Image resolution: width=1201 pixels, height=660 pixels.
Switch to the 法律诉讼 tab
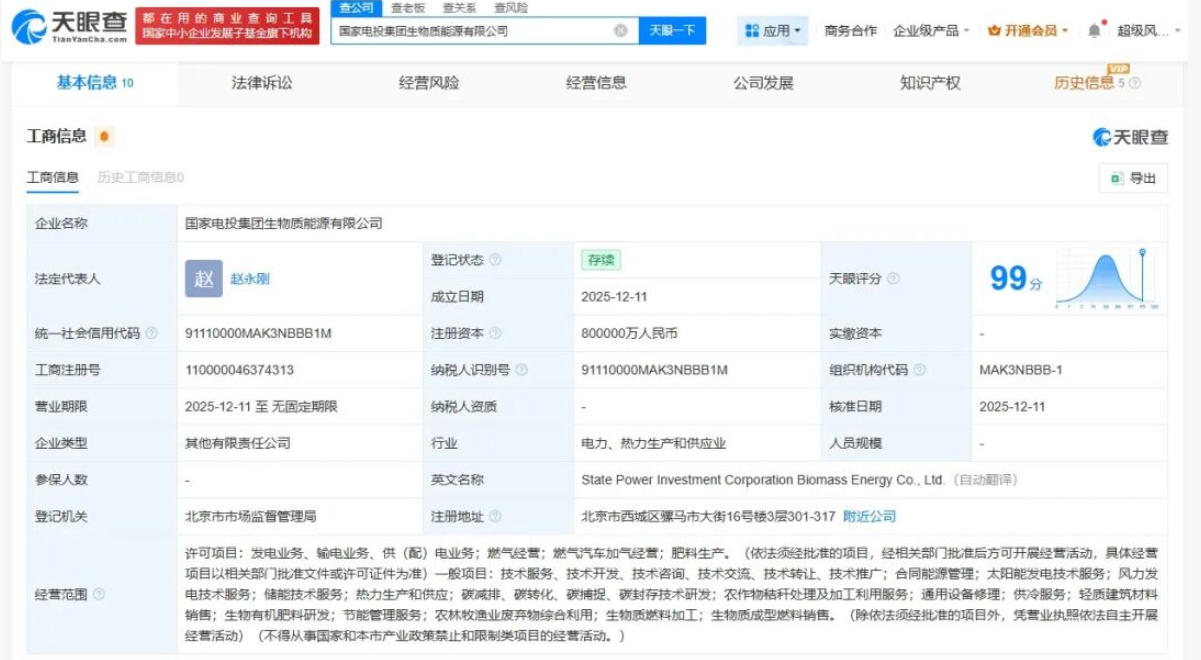coord(262,83)
